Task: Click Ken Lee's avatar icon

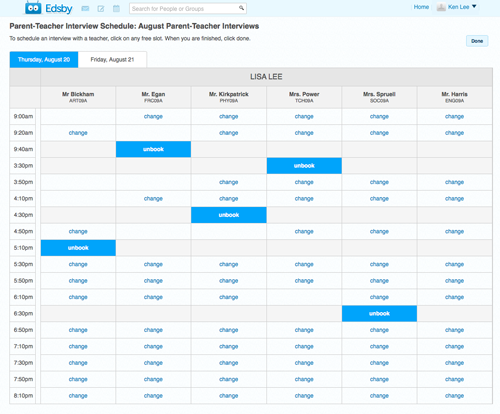Action: pos(441,7)
